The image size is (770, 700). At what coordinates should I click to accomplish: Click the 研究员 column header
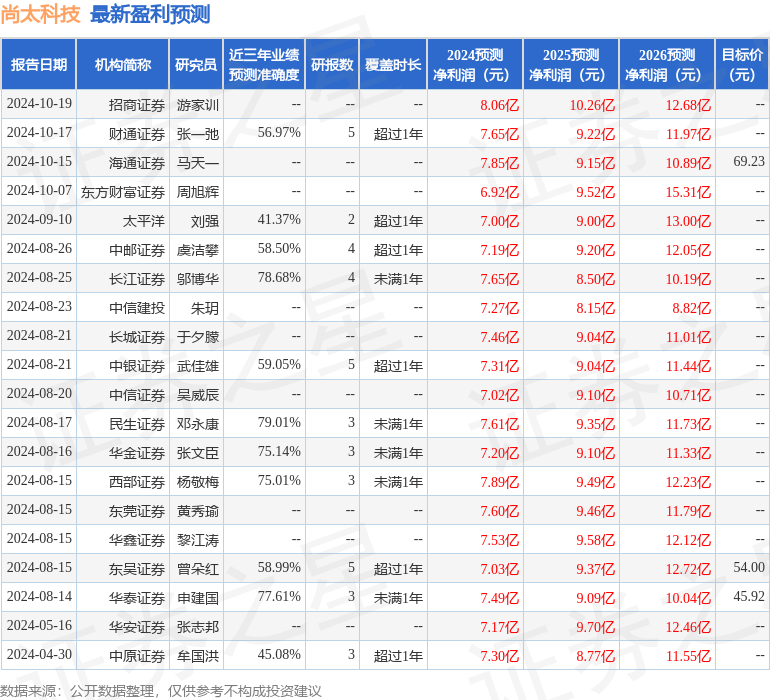(196, 64)
